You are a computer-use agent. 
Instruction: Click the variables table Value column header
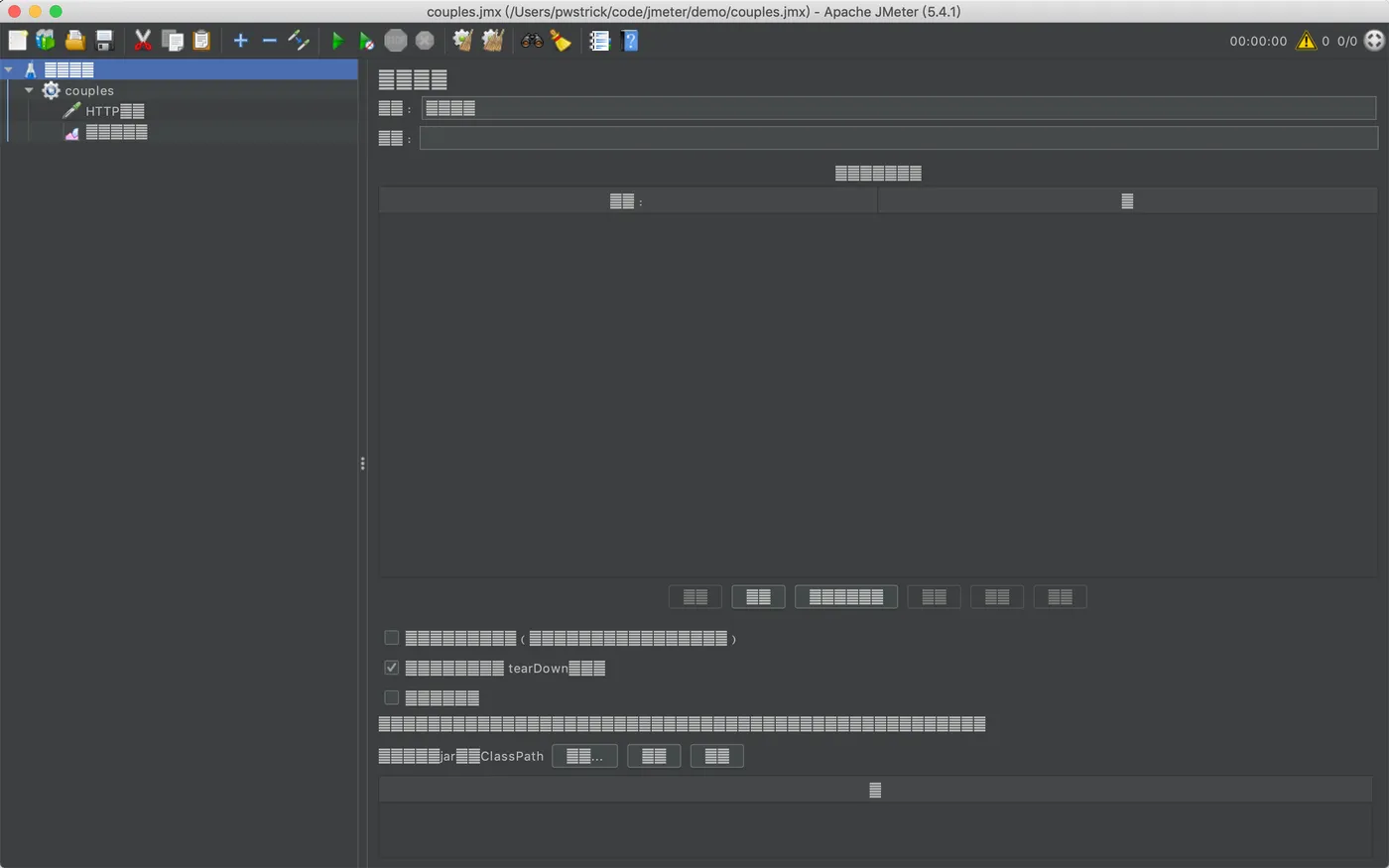coord(1127,201)
